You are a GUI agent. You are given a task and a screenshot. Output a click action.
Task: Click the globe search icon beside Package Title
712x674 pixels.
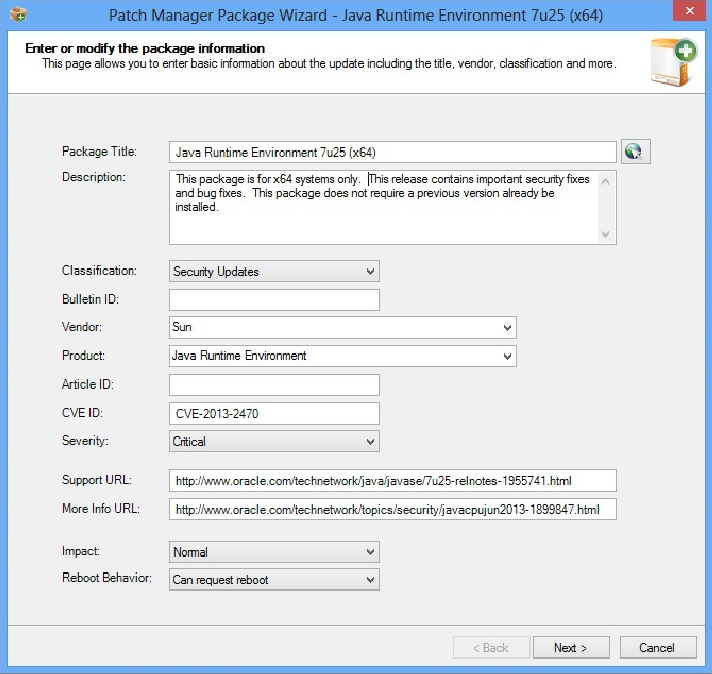635,151
